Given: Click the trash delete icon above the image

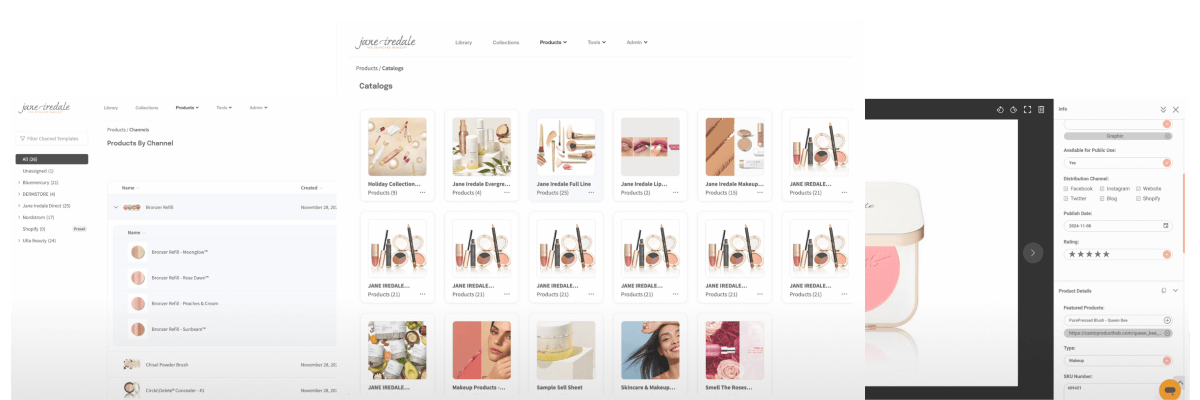Looking at the screenshot, I should [x=1041, y=109].
